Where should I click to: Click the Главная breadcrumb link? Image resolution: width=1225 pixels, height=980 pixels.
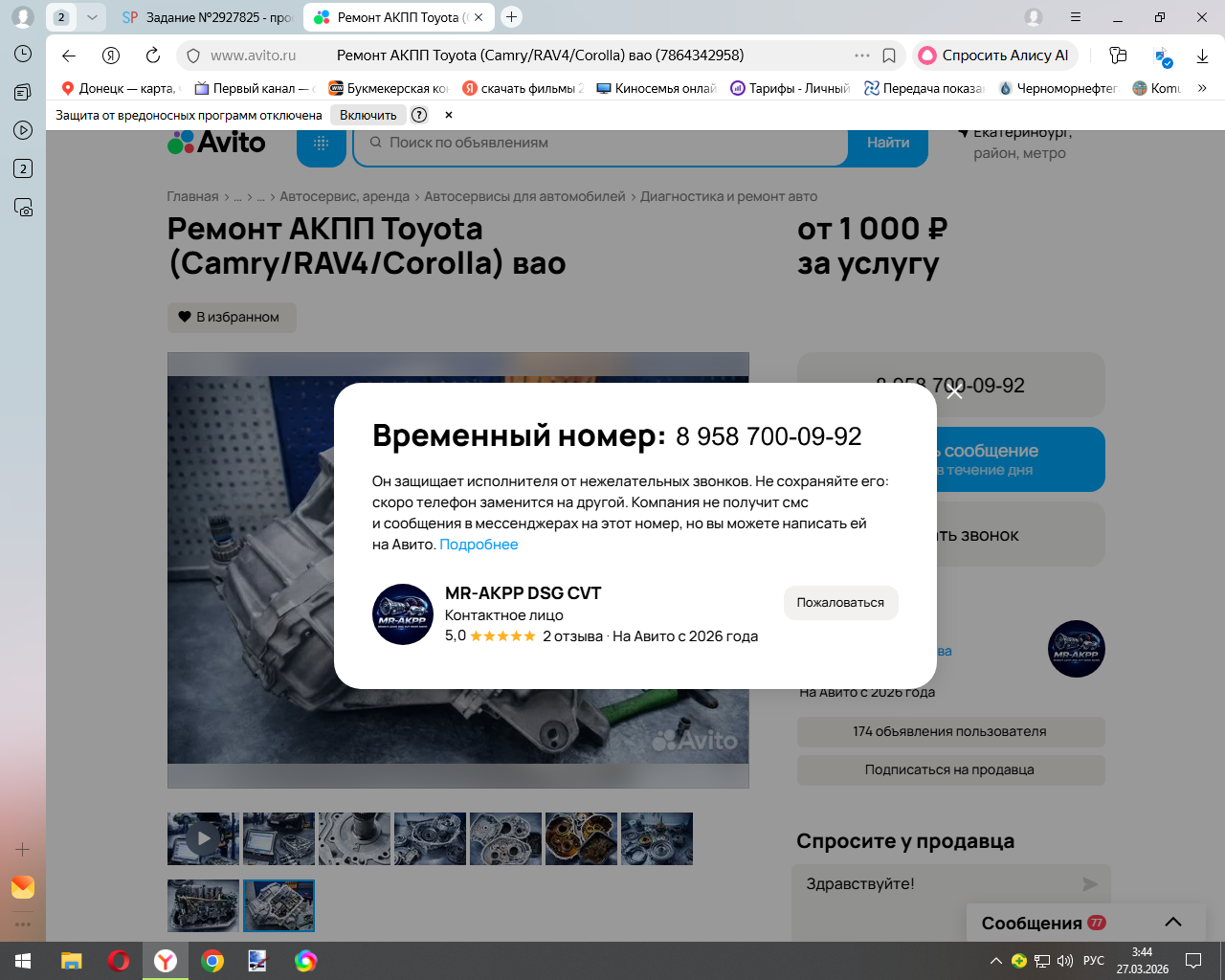click(192, 196)
